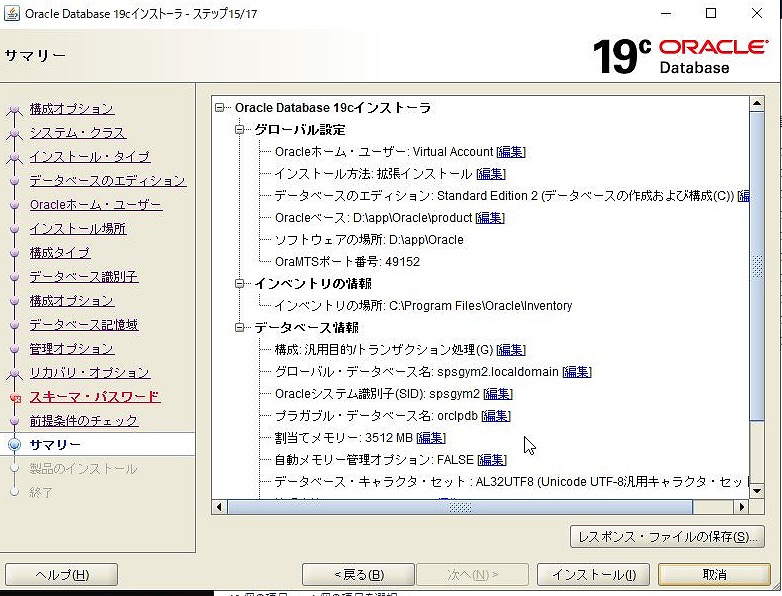Click the 戻る(B) button

359,575
